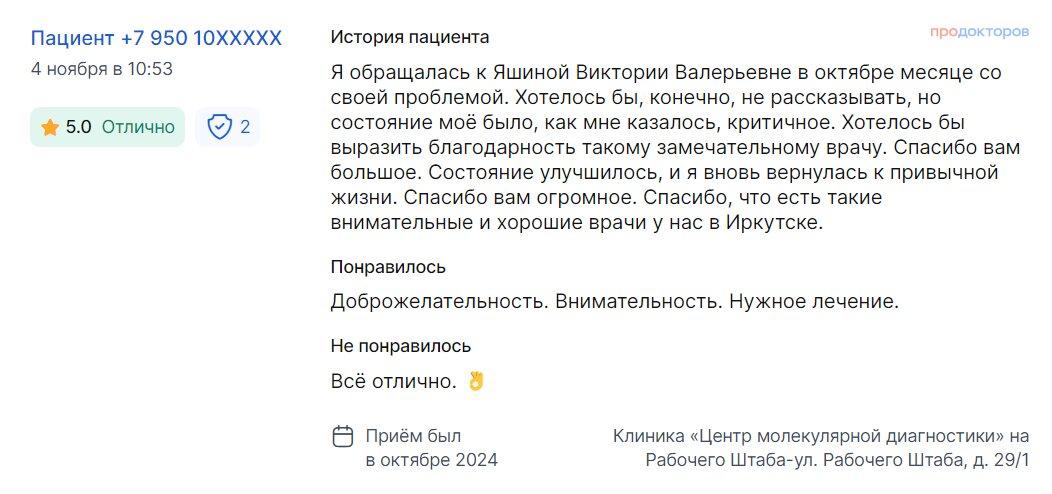Open the Пациент +7 950 10XXXXX profile link

click(x=156, y=38)
